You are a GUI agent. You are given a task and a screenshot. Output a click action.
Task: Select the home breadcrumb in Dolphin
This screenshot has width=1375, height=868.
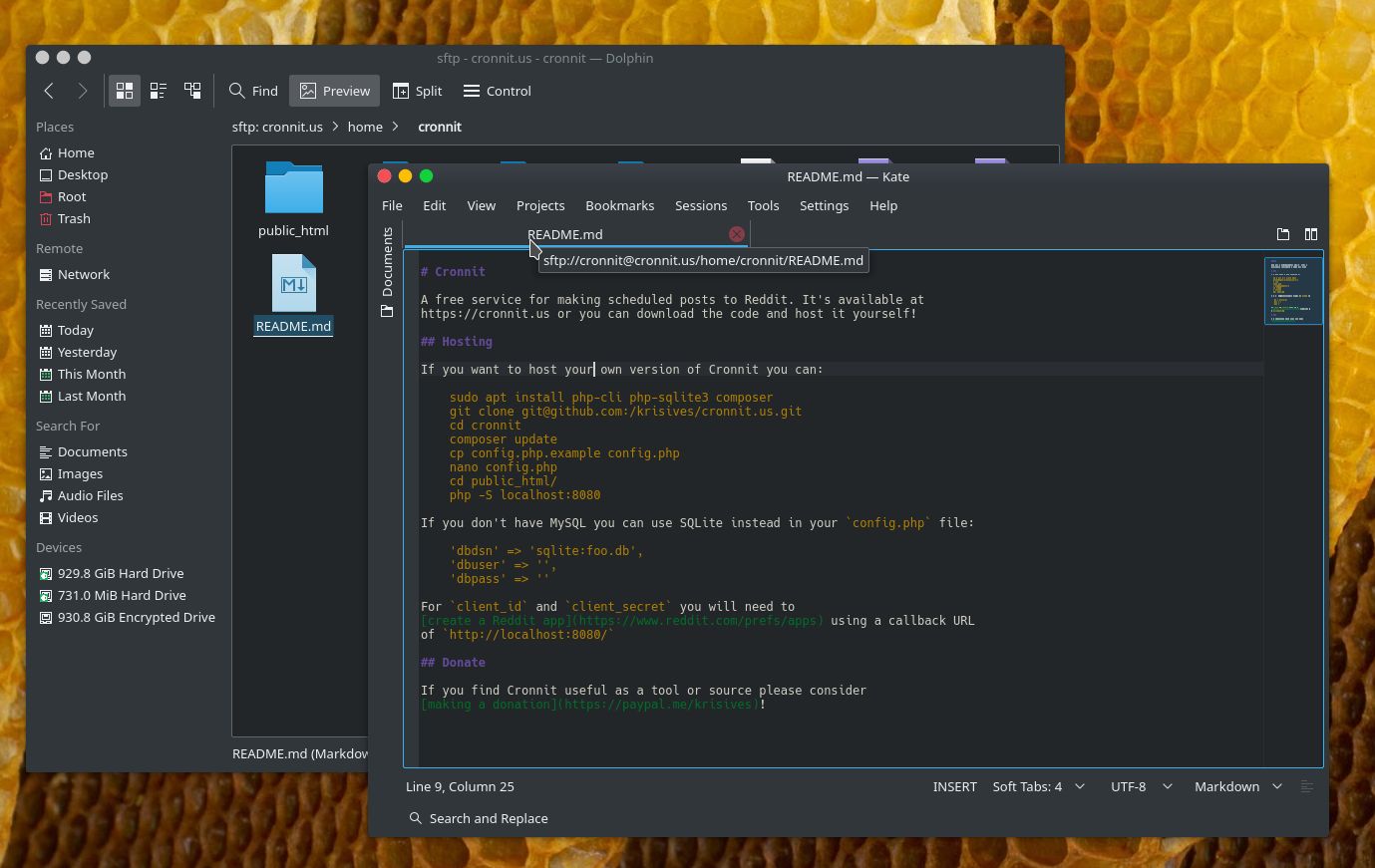coord(365,127)
